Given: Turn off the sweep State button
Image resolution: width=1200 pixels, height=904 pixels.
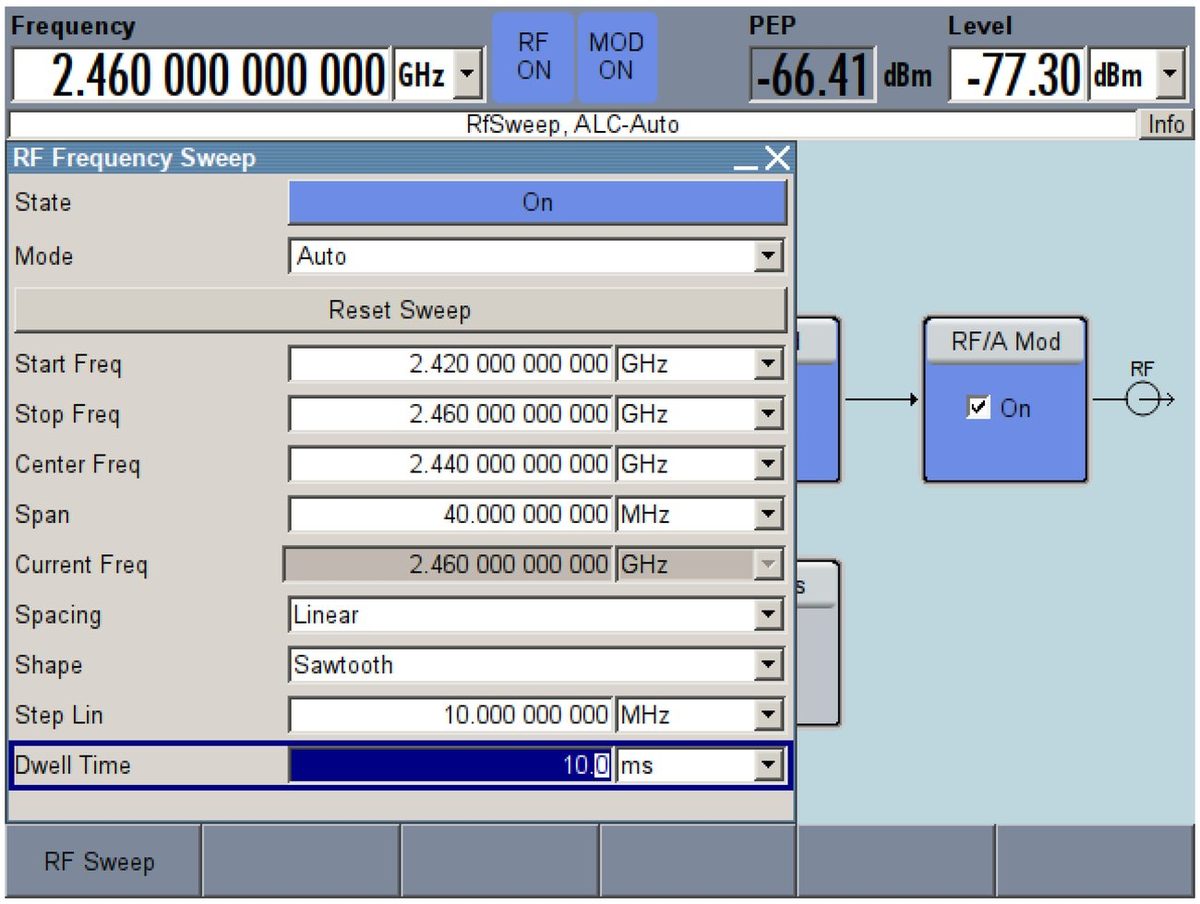Looking at the screenshot, I should pos(537,203).
